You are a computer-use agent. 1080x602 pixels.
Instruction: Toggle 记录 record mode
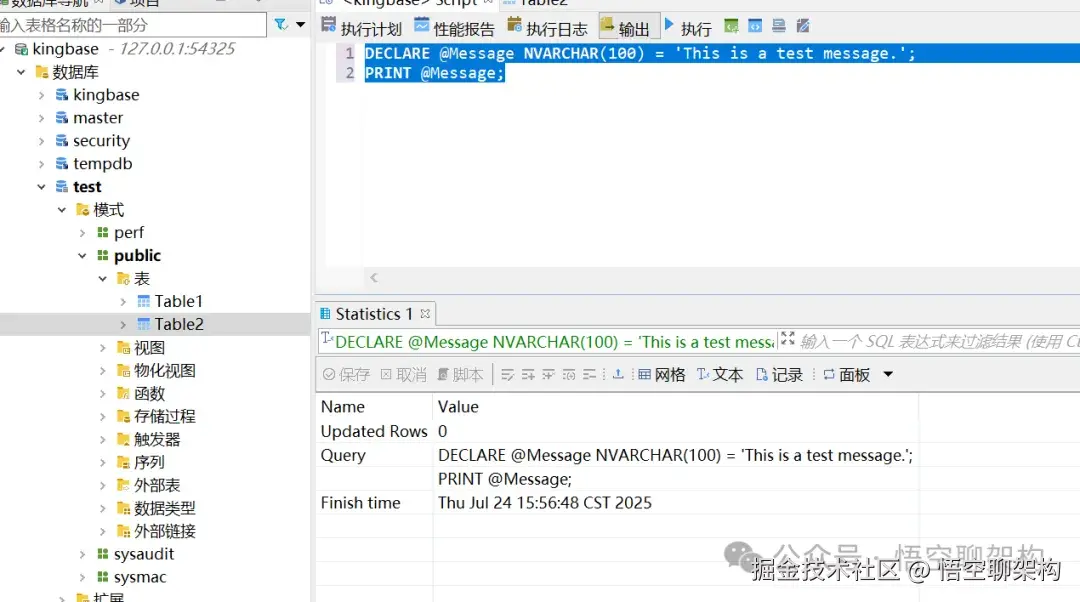pos(779,375)
